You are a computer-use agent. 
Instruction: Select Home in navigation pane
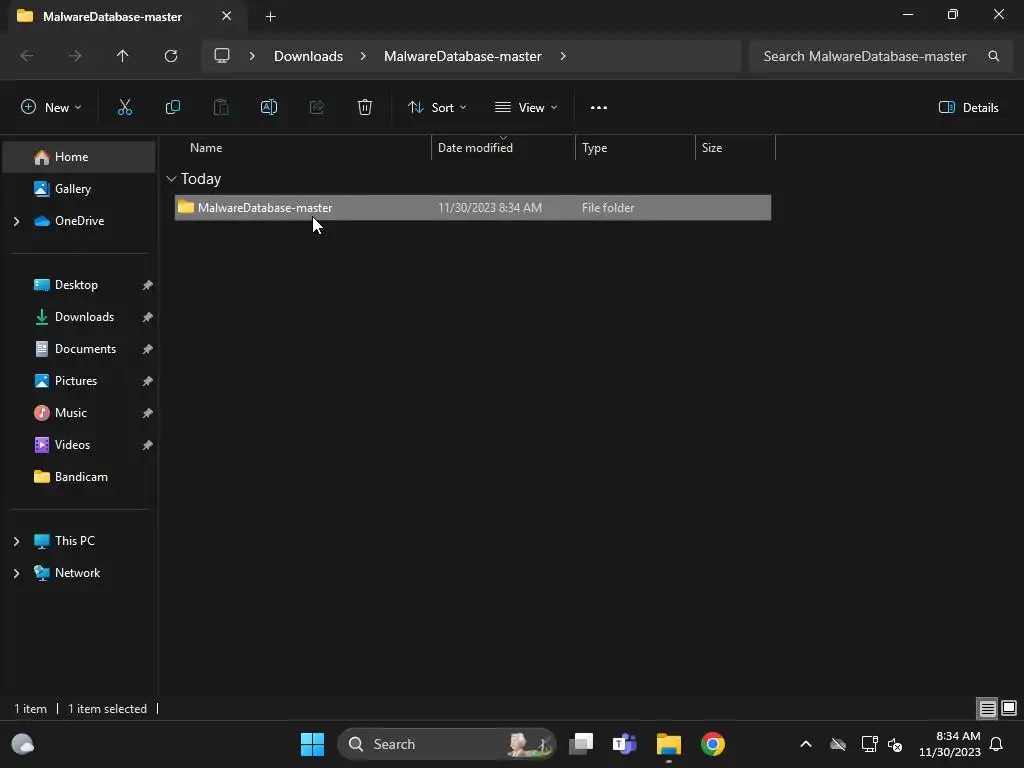pos(79,157)
